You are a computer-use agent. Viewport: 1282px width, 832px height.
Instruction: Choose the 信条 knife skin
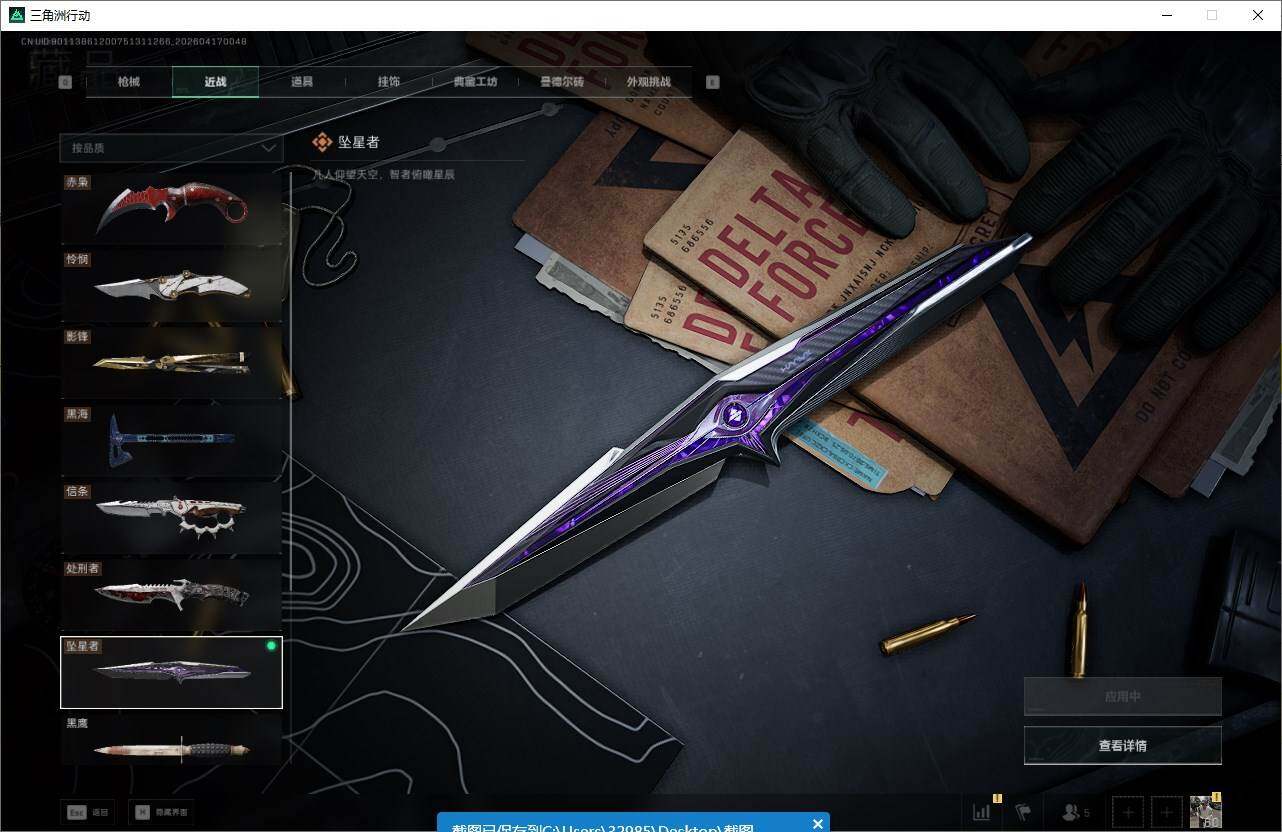click(171, 518)
